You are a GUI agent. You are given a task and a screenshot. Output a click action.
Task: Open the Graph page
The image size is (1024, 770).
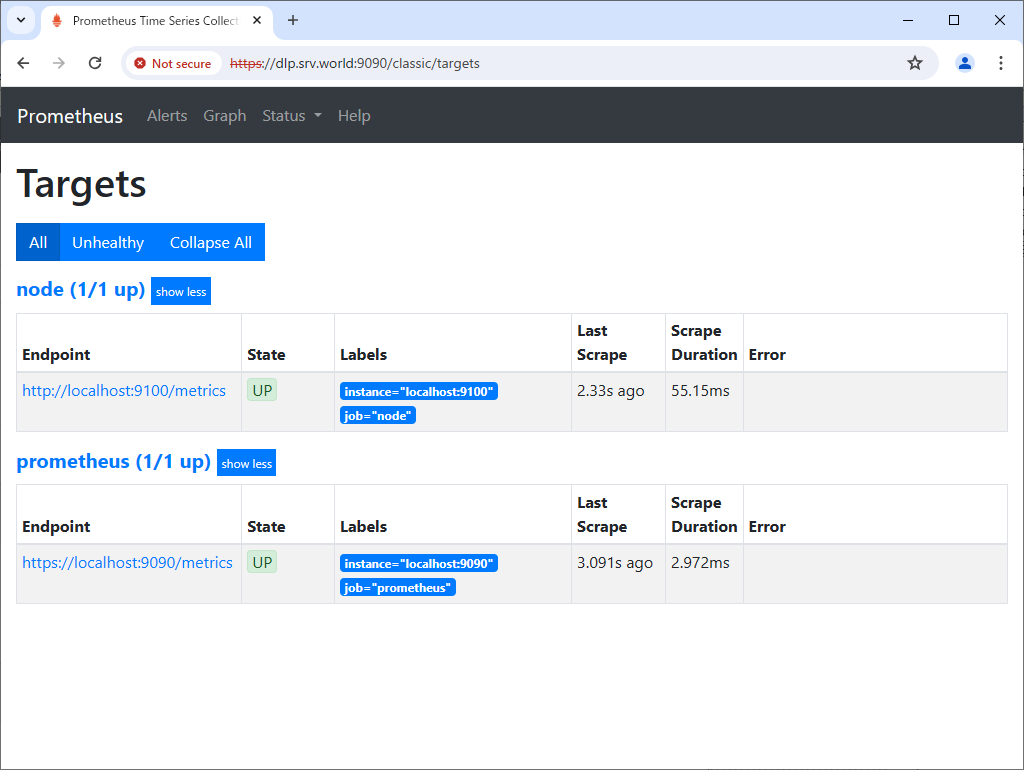click(225, 116)
